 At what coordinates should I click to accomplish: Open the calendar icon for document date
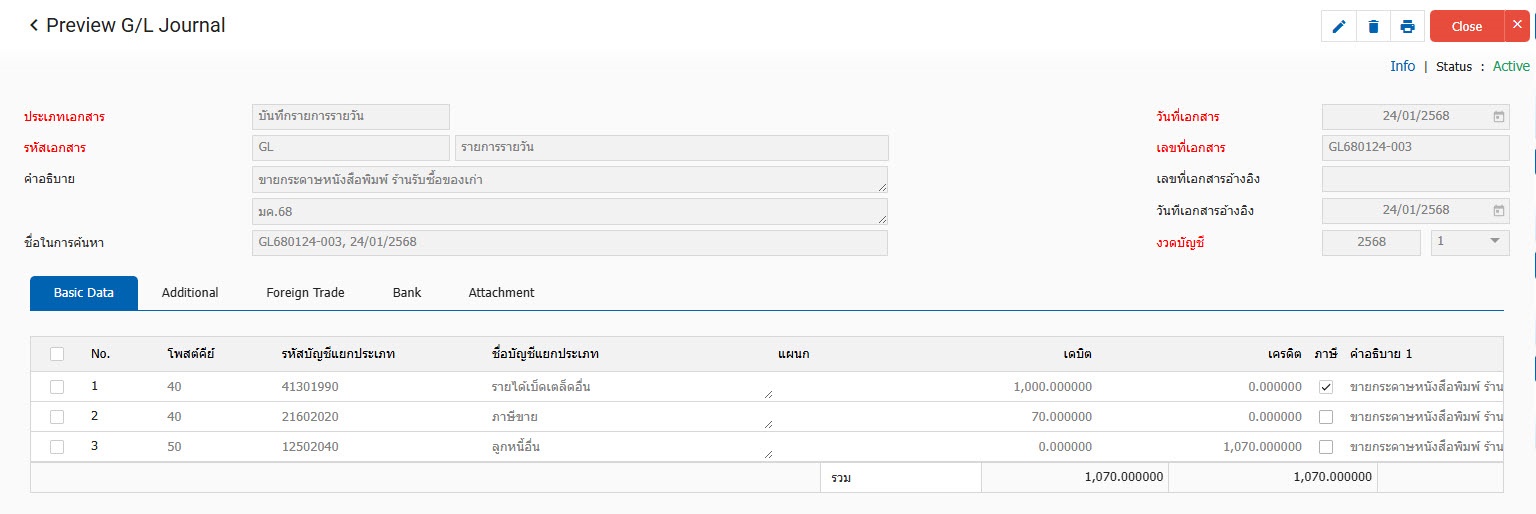click(x=1498, y=117)
